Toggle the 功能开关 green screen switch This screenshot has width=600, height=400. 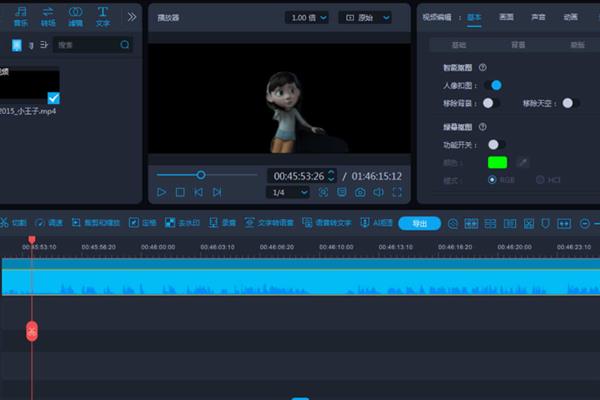pyautogui.click(x=496, y=144)
